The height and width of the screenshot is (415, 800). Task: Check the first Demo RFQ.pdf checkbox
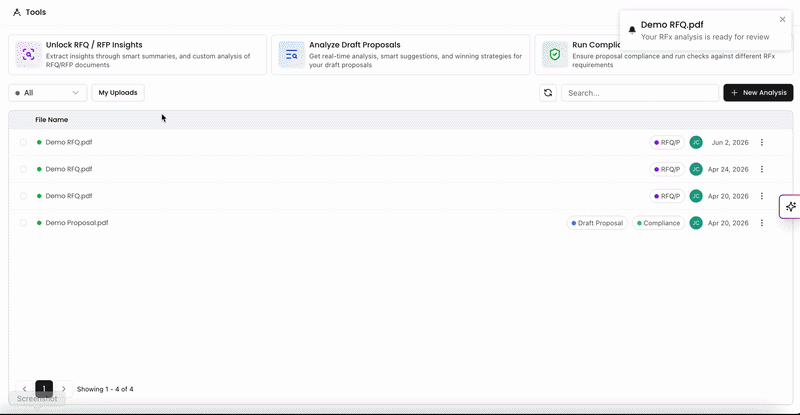click(23, 142)
